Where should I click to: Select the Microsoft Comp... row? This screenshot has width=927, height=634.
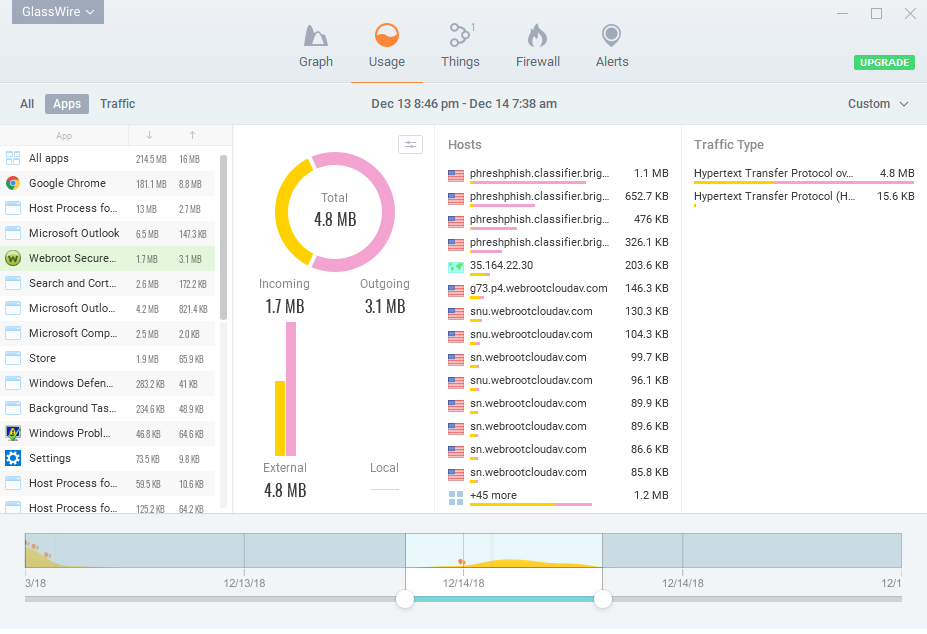[108, 334]
